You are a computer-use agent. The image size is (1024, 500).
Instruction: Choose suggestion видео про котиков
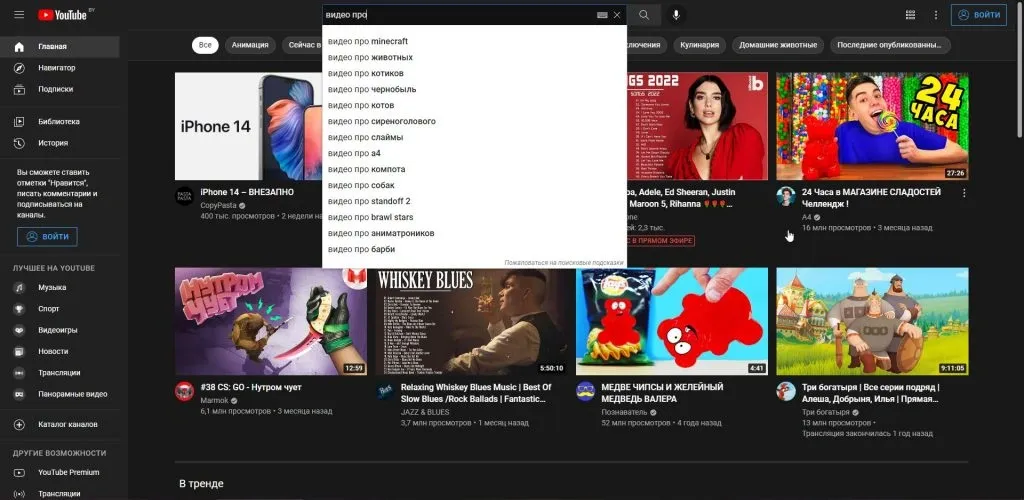click(x=474, y=74)
